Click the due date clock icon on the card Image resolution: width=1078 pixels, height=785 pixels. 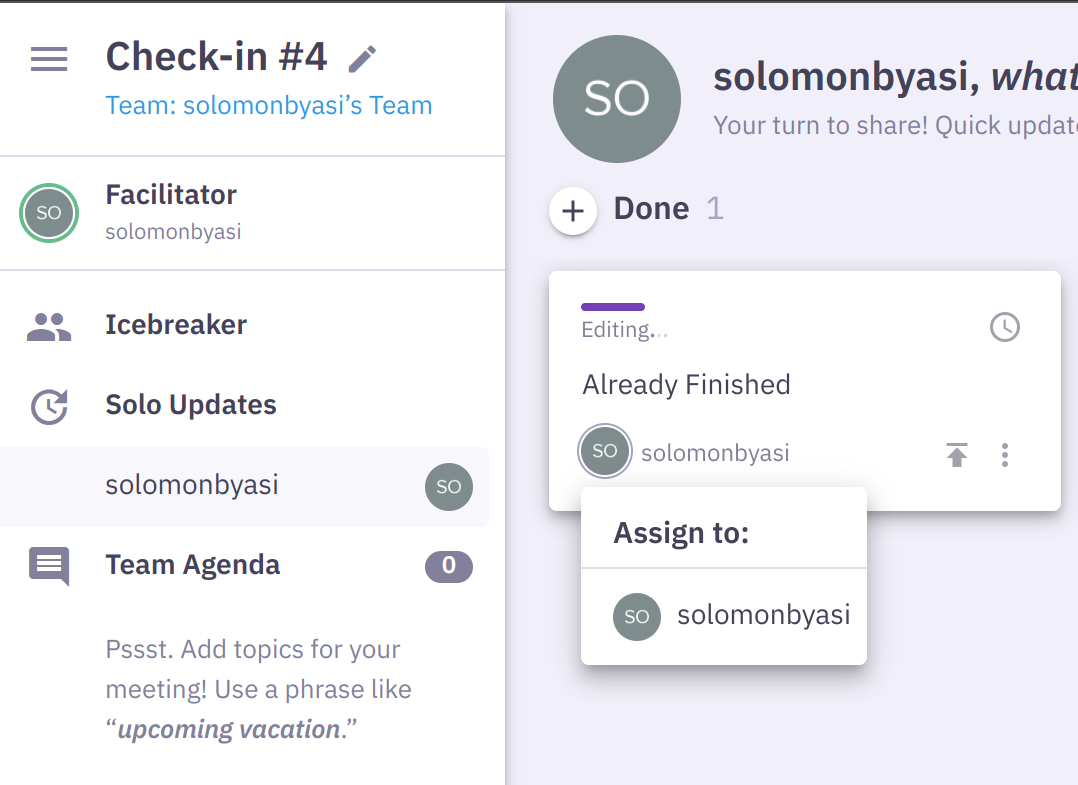[1004, 327]
